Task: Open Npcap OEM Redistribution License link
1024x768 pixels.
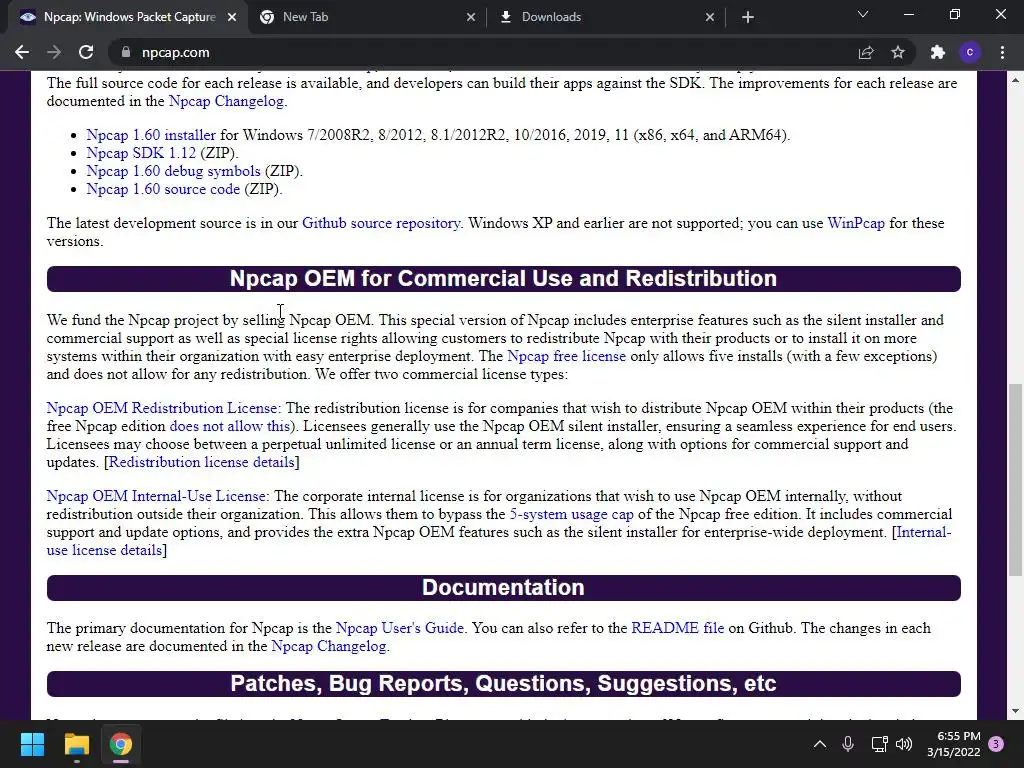Action: coord(162,408)
